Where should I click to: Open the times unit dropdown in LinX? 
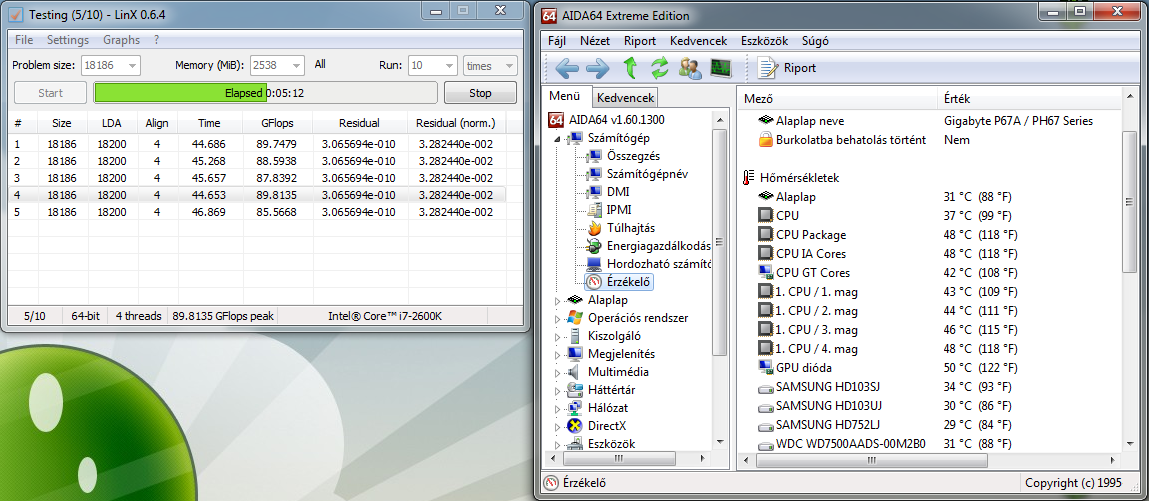click(490, 65)
